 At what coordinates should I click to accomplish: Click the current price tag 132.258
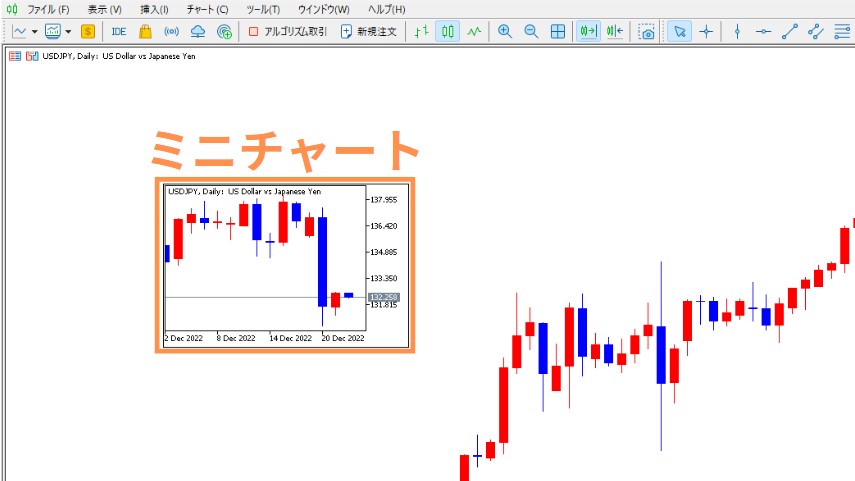pyautogui.click(x=384, y=297)
